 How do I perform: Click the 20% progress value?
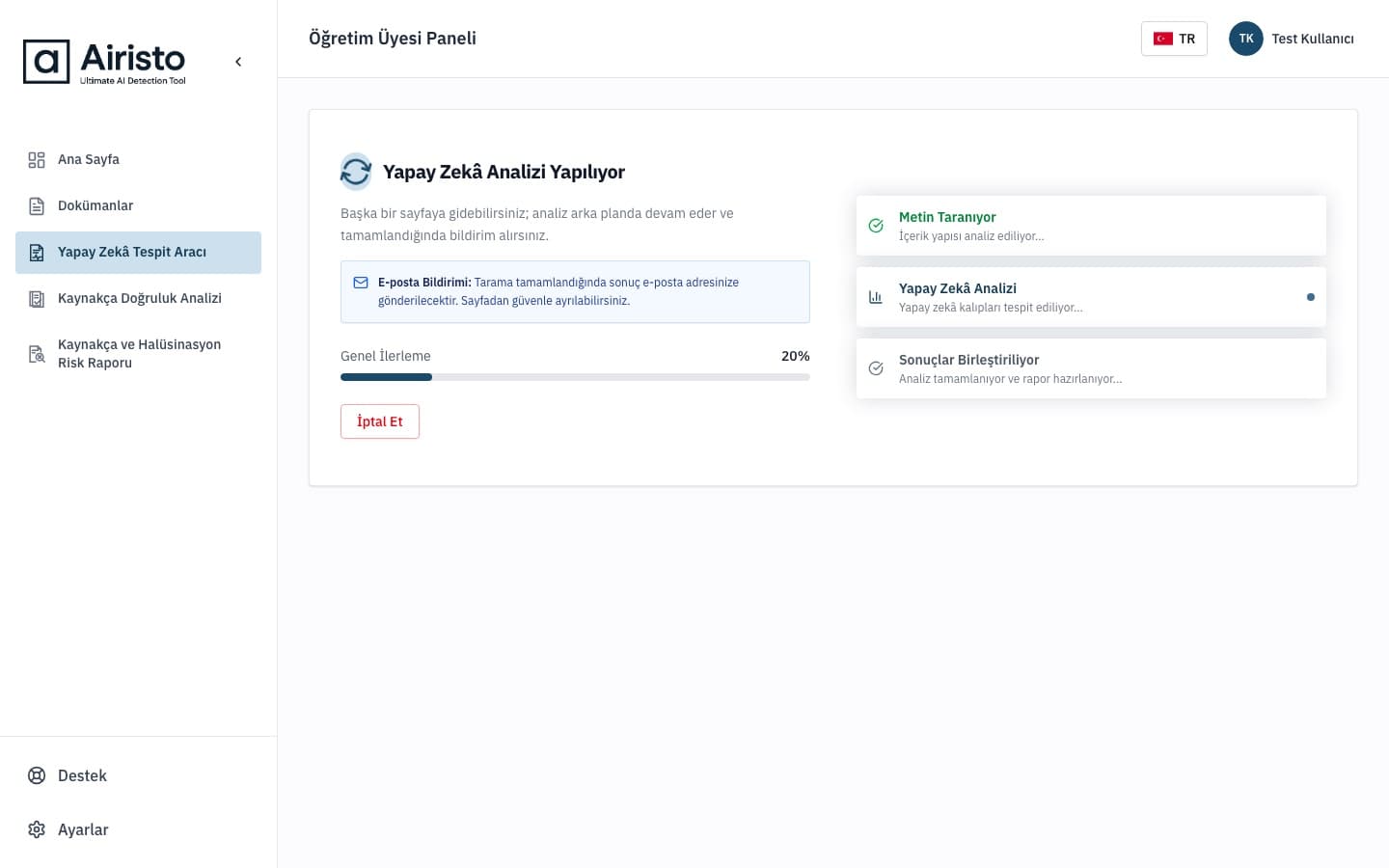click(x=796, y=356)
